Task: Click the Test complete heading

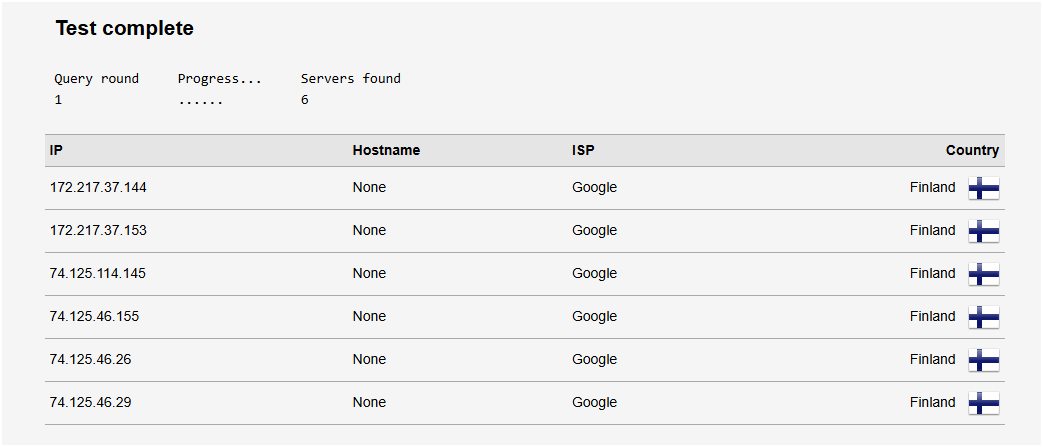Action: click(x=124, y=29)
